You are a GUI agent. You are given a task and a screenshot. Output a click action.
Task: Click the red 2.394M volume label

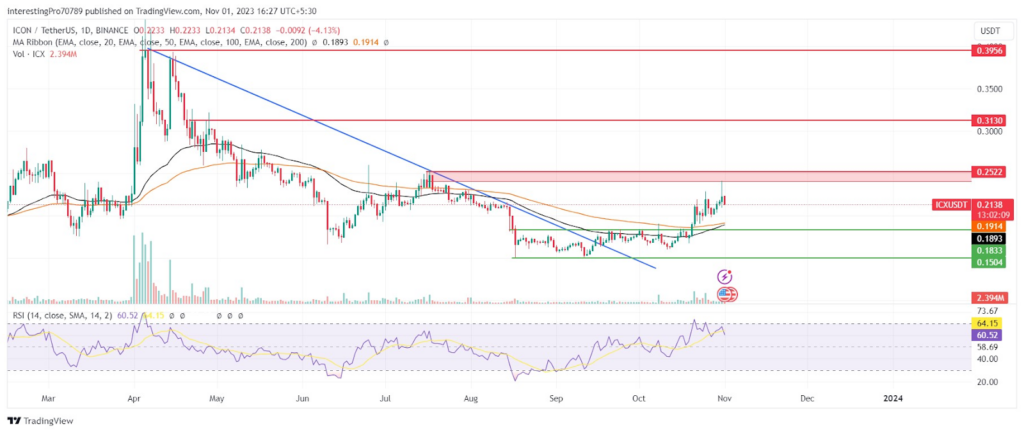point(988,298)
